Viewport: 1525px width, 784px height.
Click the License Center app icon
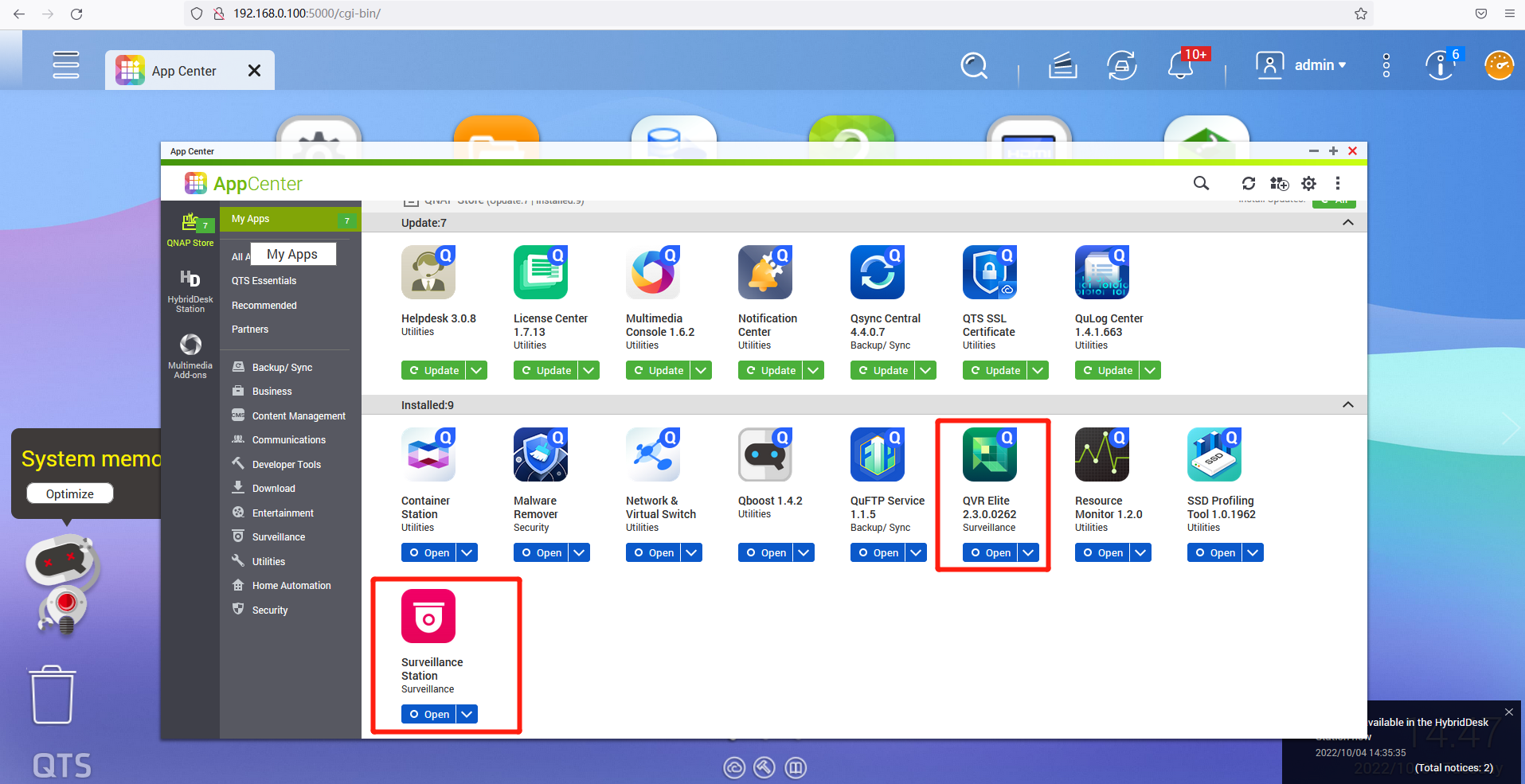(541, 272)
